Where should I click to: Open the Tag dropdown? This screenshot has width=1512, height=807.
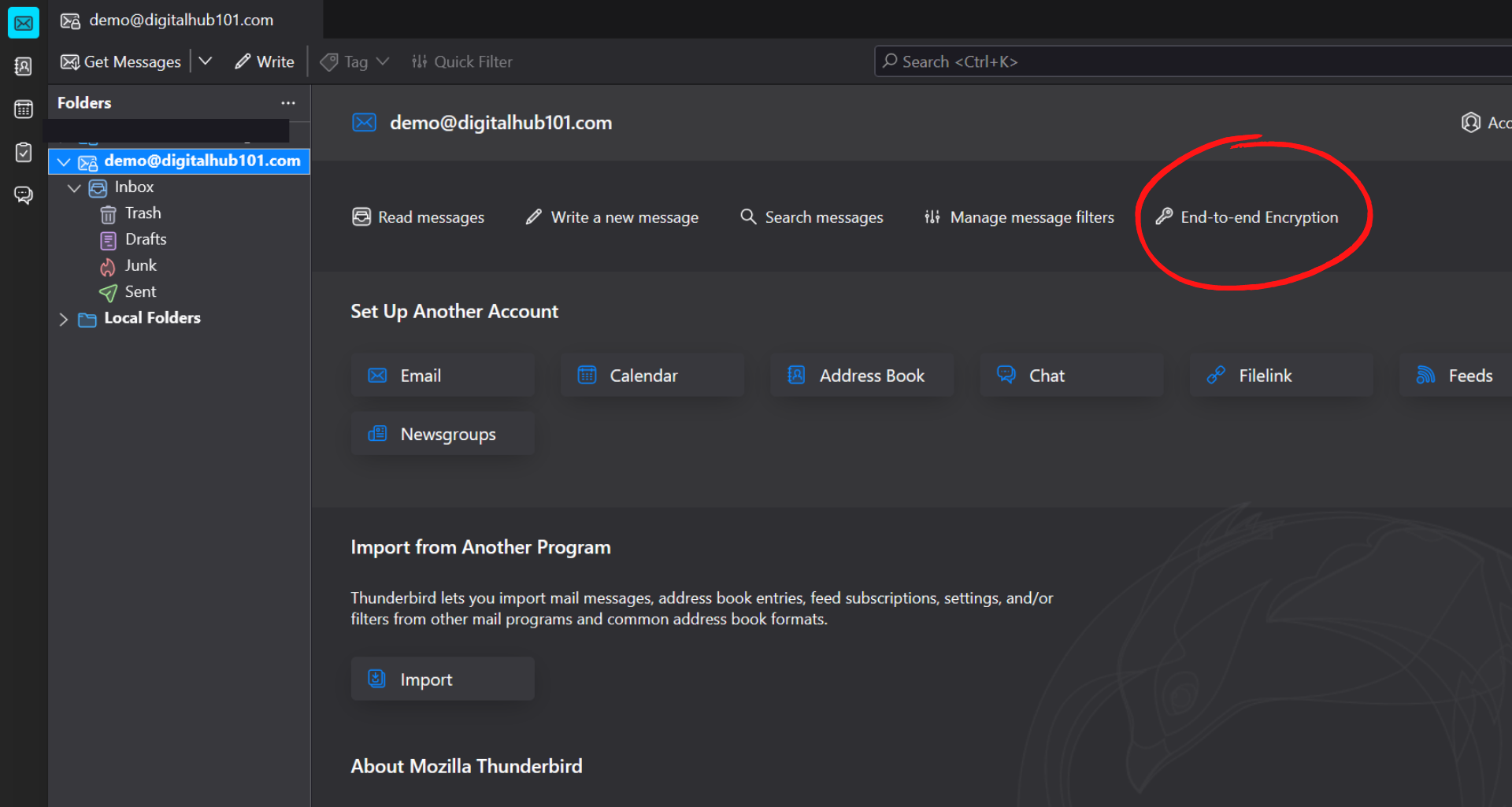click(354, 61)
